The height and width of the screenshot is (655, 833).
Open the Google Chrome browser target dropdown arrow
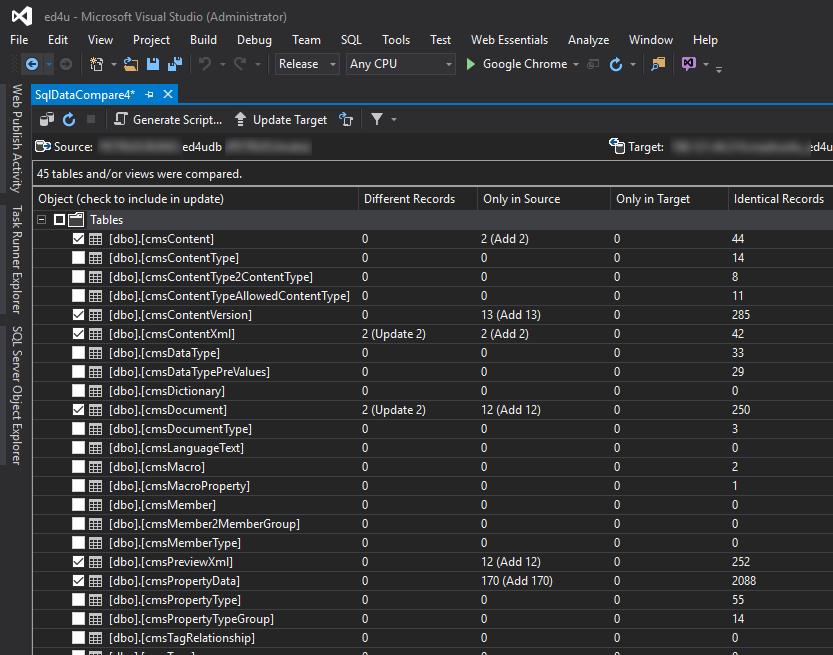576,64
